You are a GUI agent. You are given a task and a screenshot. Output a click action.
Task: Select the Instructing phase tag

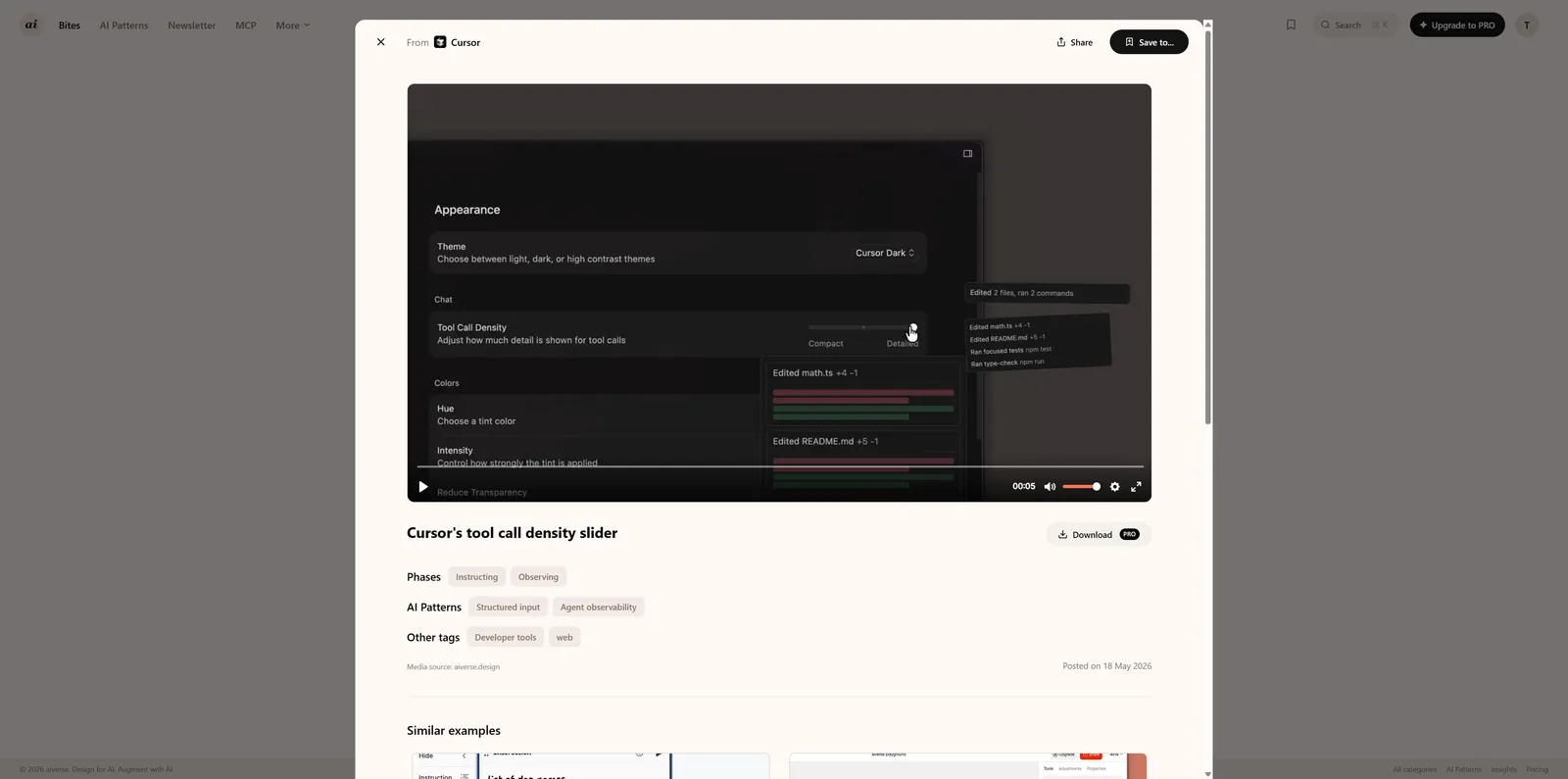pos(476,577)
